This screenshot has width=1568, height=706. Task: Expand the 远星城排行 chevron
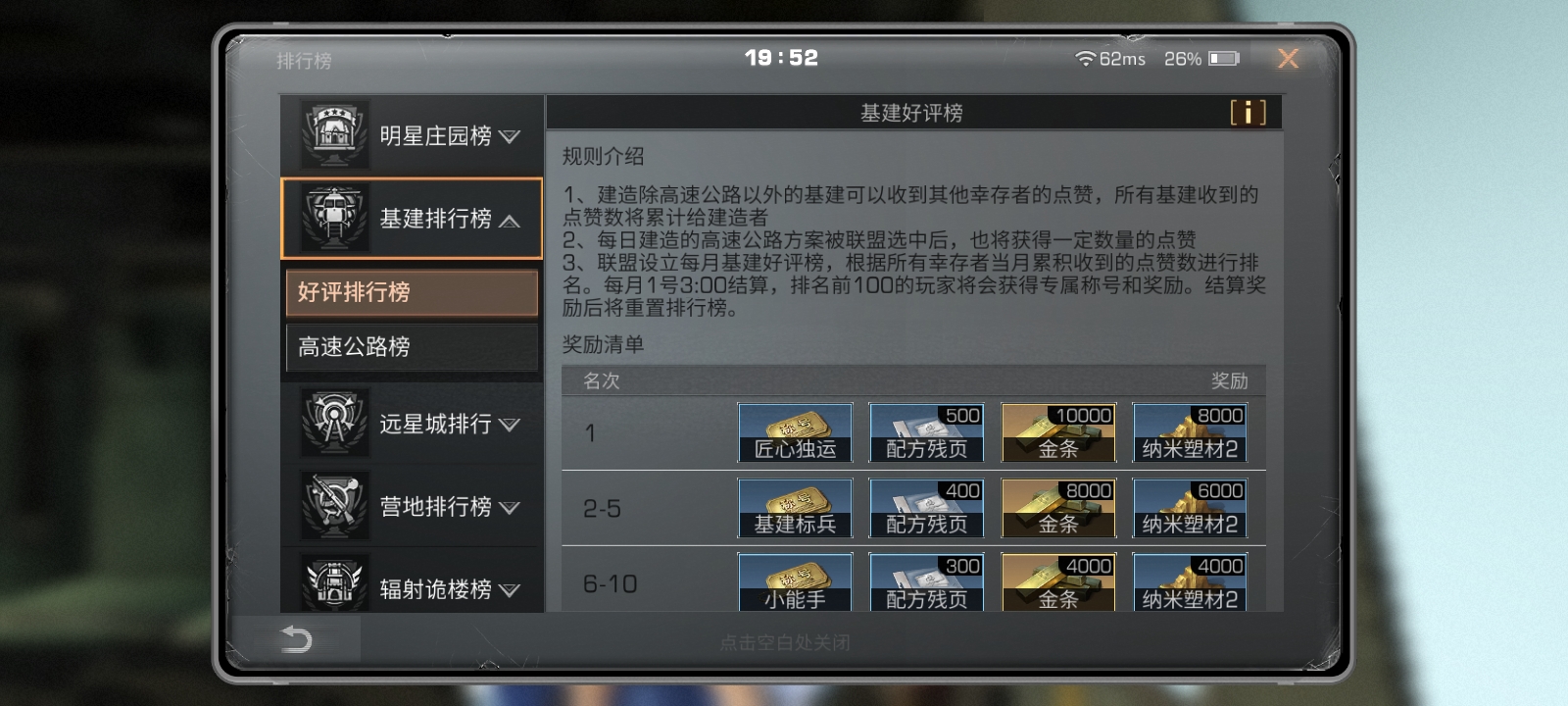[510, 425]
